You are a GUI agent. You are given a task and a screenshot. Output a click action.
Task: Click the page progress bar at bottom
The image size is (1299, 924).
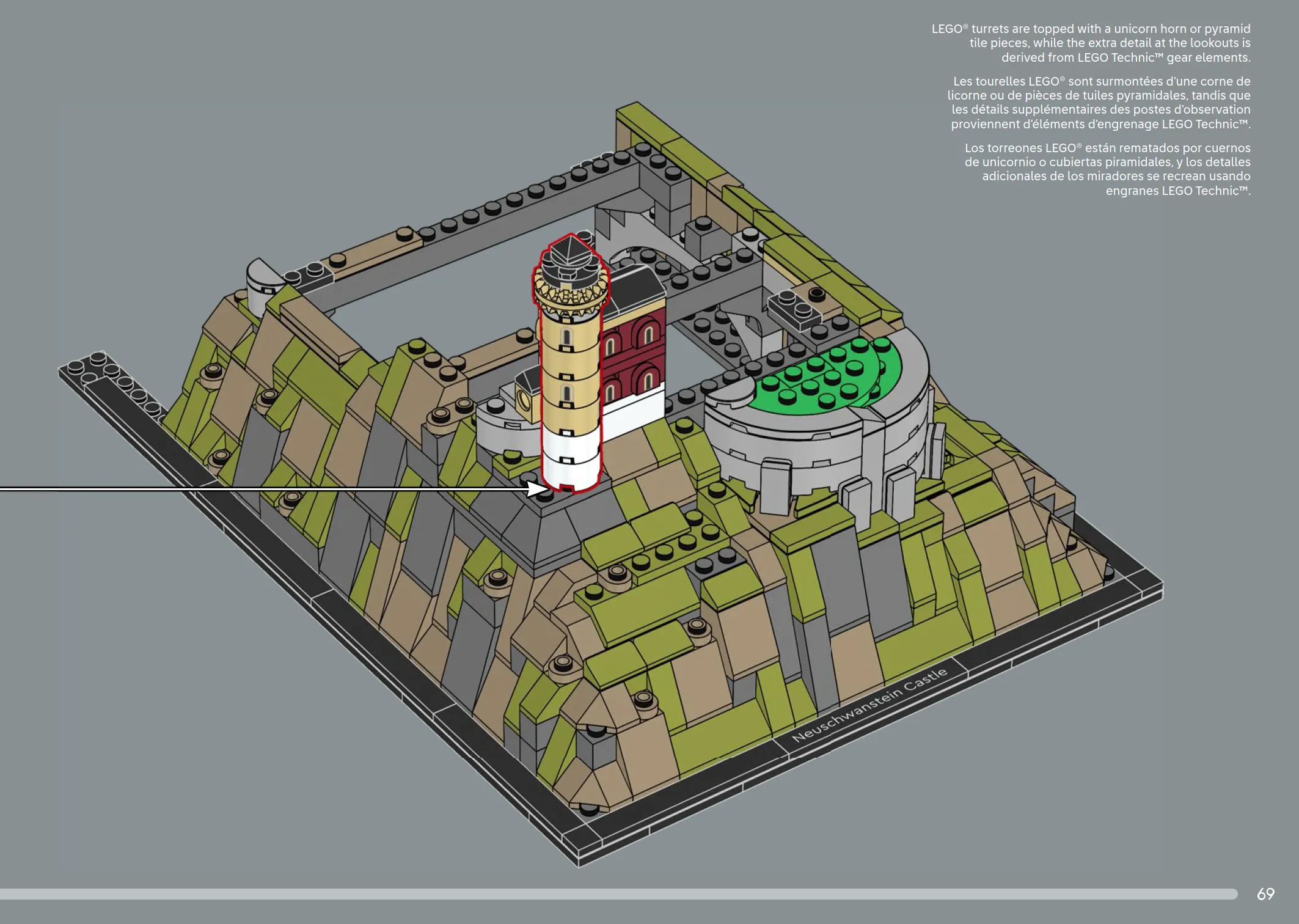point(618,894)
